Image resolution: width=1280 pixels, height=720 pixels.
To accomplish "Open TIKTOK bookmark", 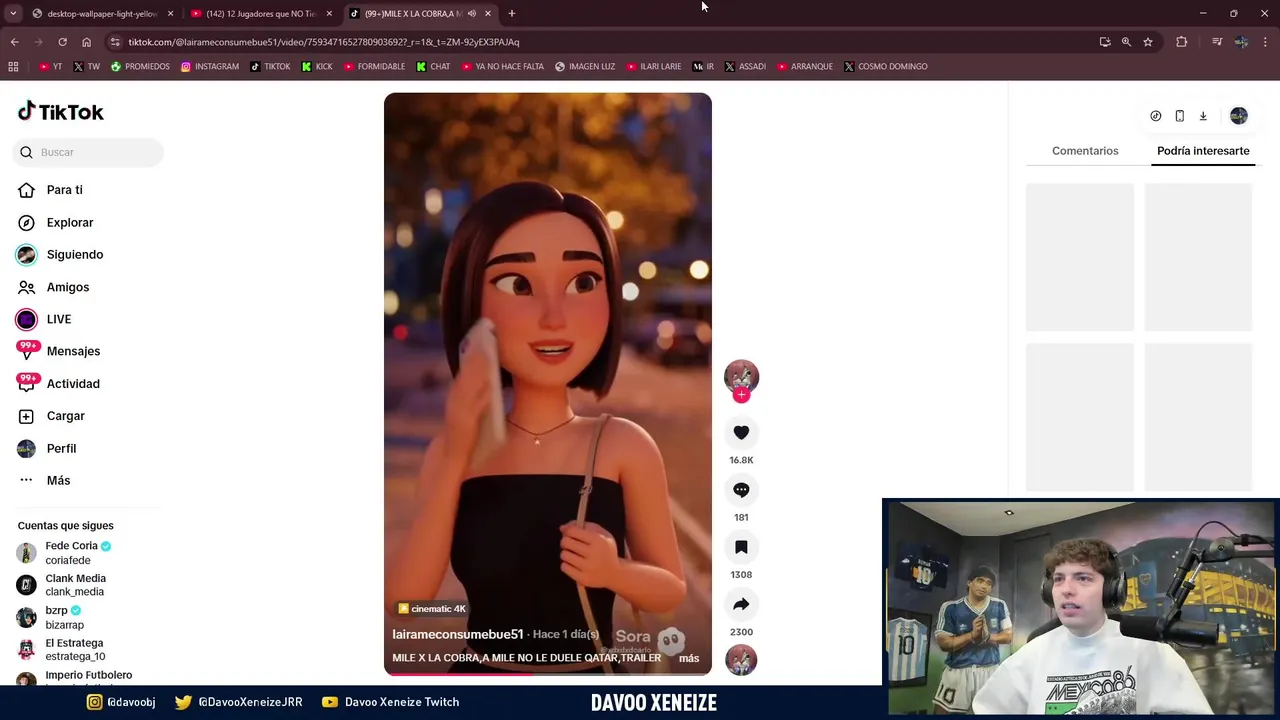I will click(270, 66).
